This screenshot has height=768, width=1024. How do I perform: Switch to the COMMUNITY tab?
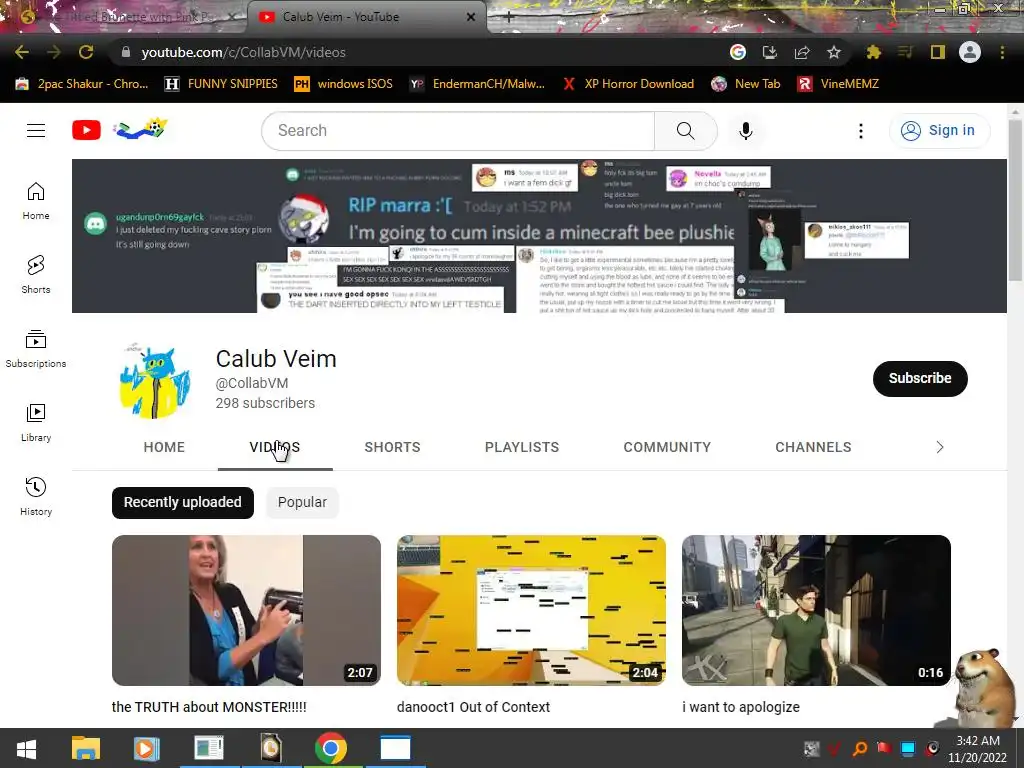667,447
